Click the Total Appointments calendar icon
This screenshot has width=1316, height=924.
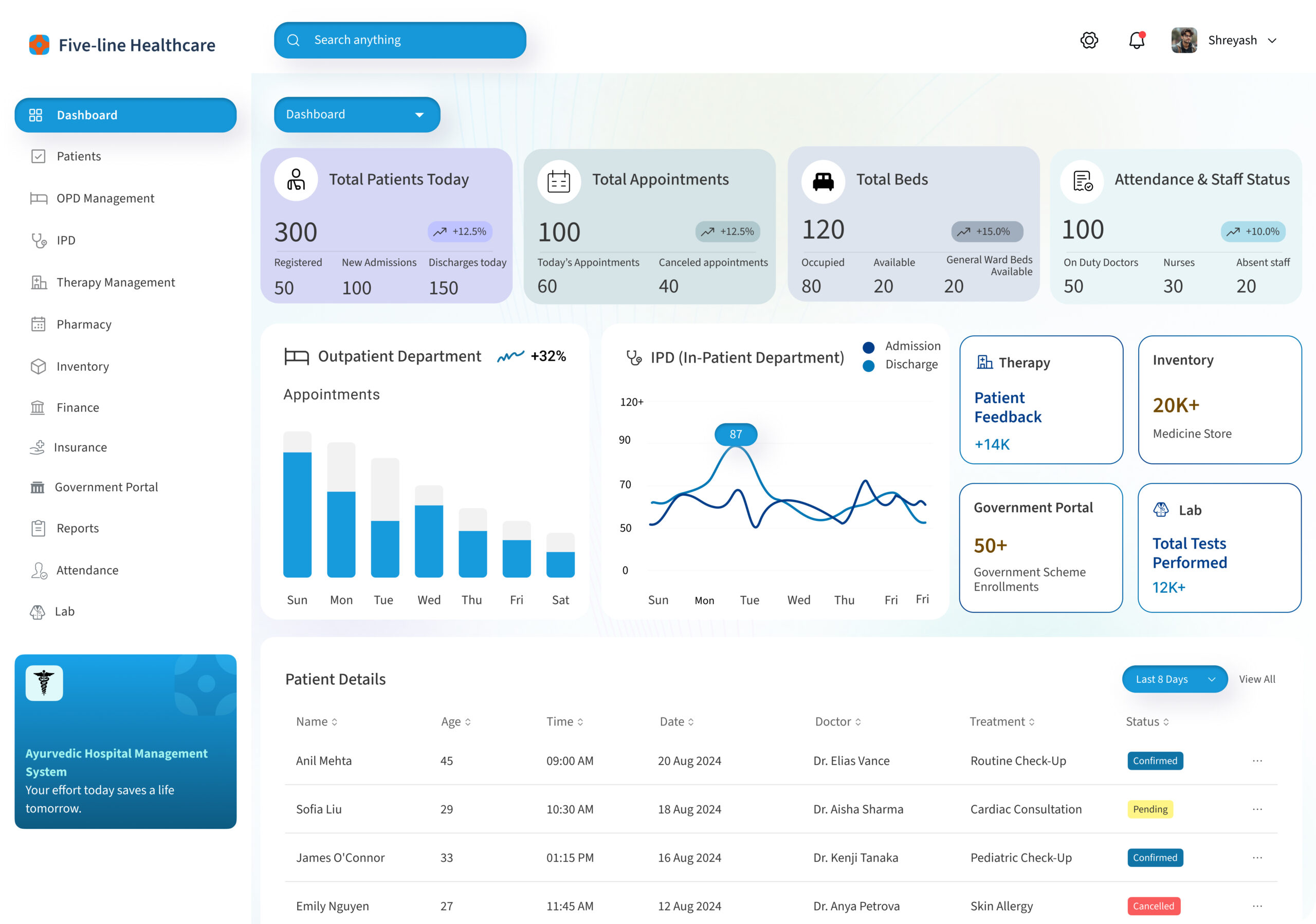(558, 181)
